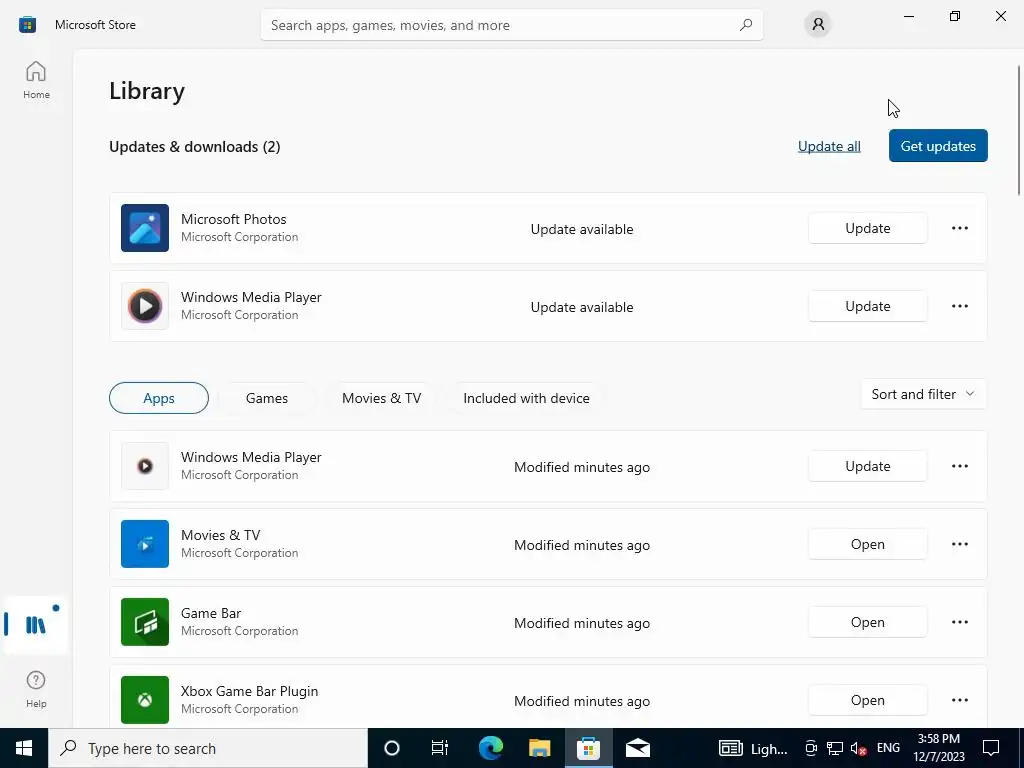The width and height of the screenshot is (1024, 768).
Task: Open more options for Movies & TV
Action: (959, 544)
